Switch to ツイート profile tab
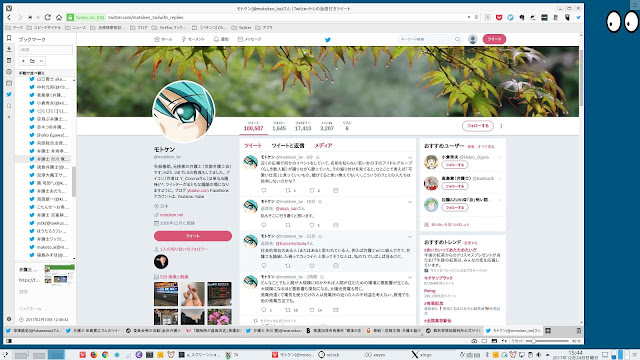 [253, 146]
